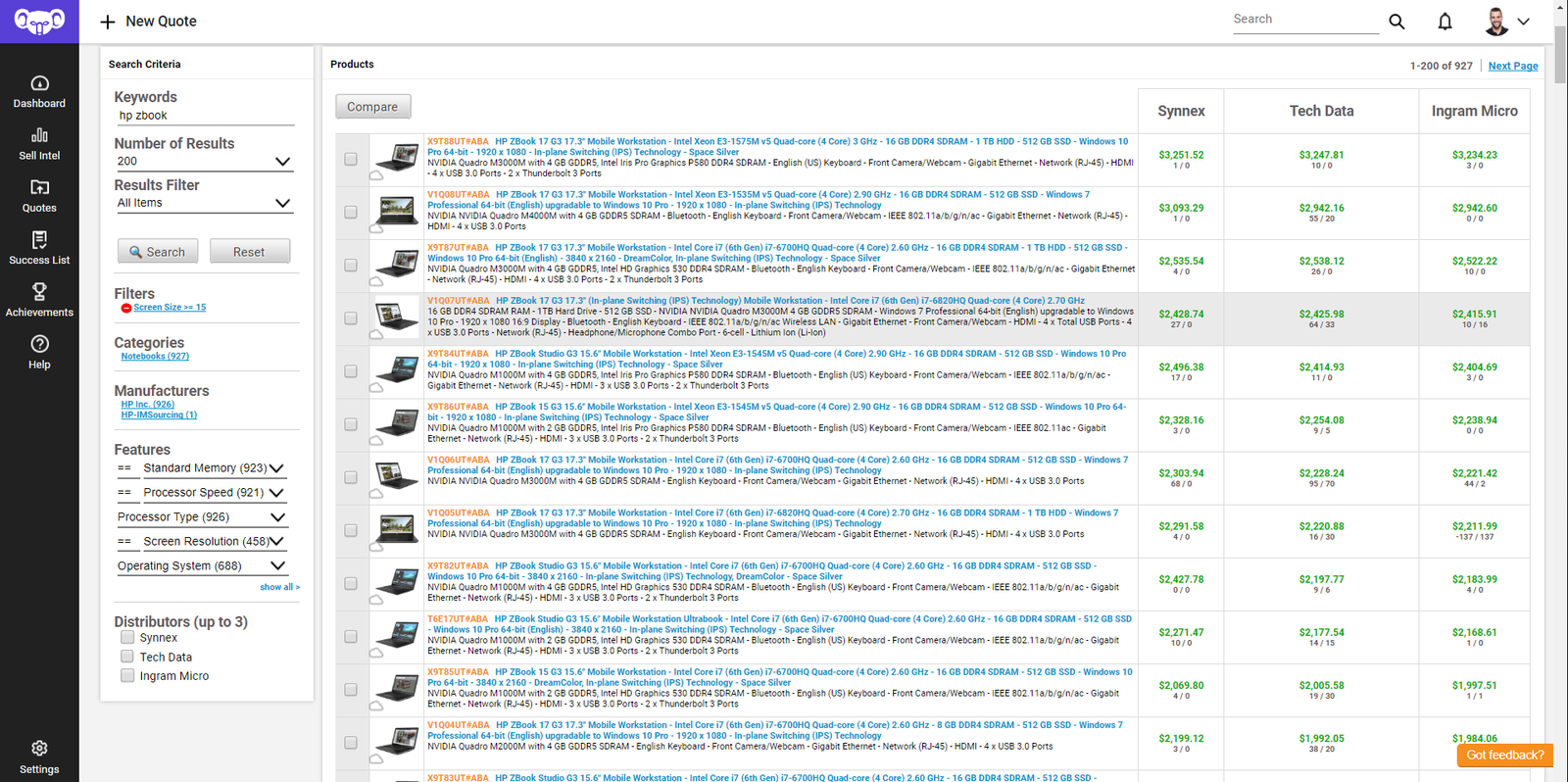Click Synnex price $3,251.52
Screen dimensions: 1568x782
click(x=1181, y=155)
